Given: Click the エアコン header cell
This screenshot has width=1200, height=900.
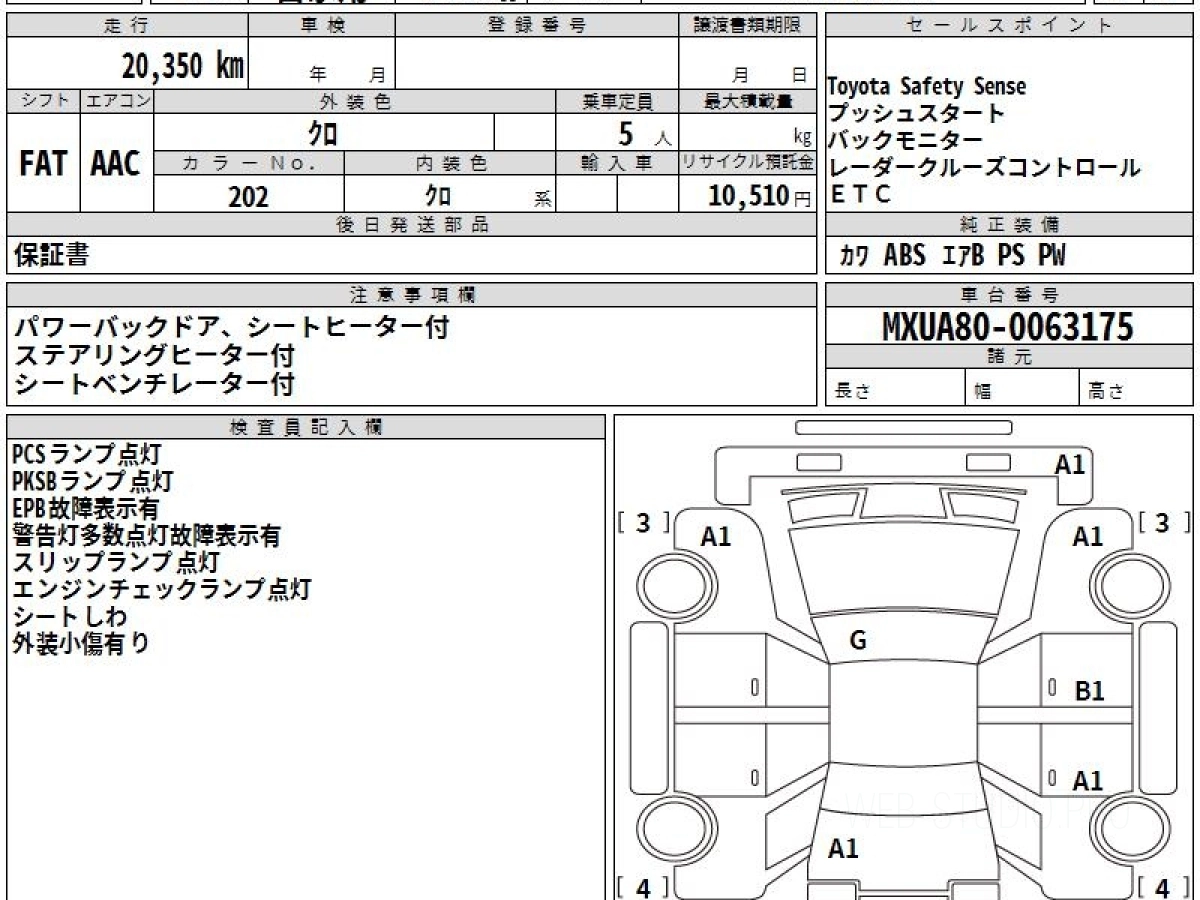Looking at the screenshot, I should [117, 101].
